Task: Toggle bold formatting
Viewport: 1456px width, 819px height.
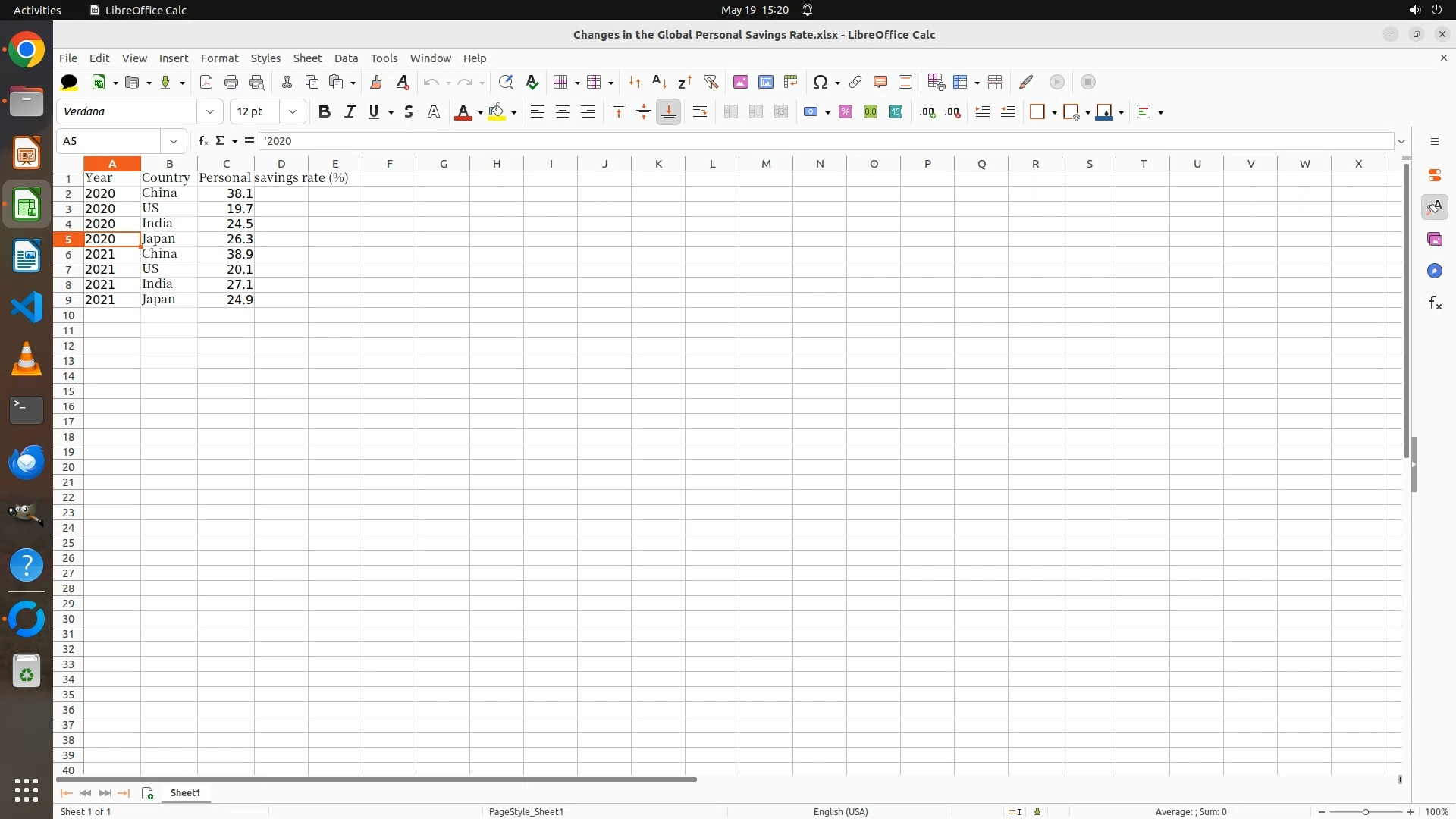Action: [x=325, y=112]
